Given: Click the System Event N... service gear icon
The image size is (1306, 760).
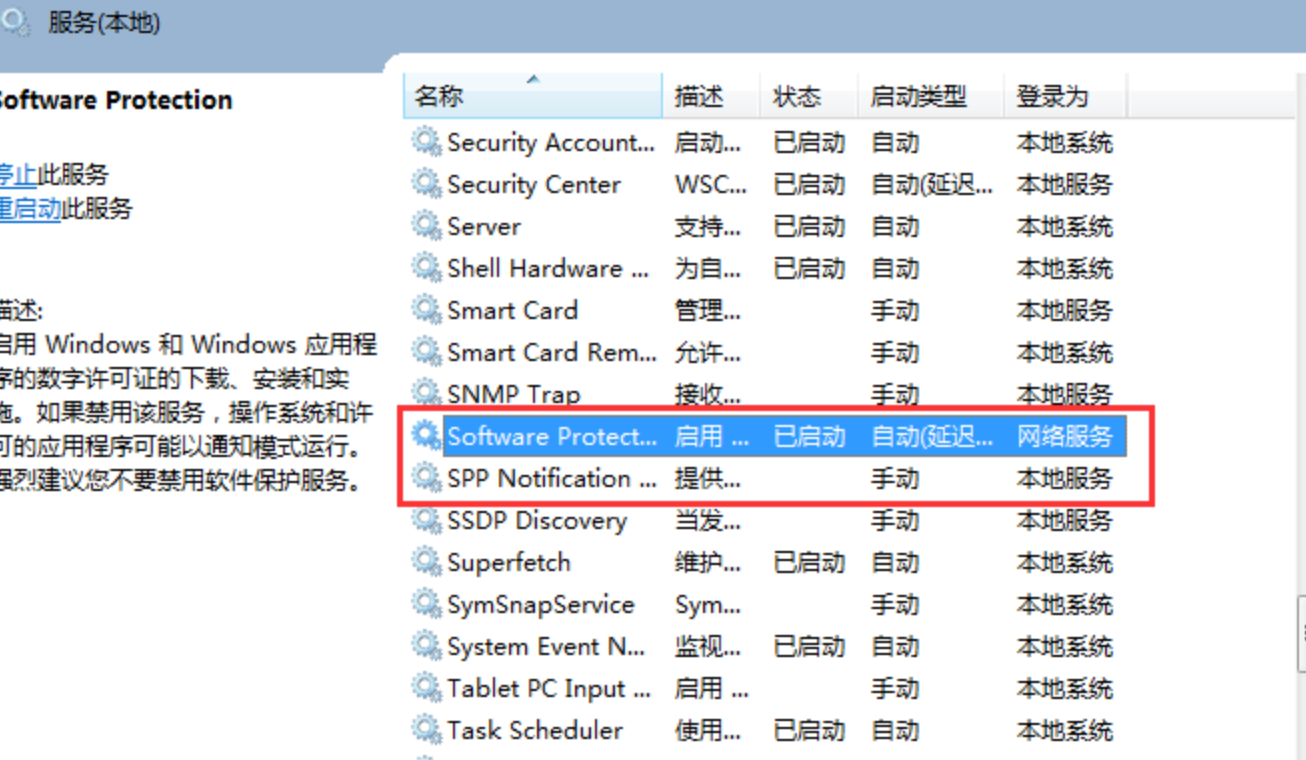Looking at the screenshot, I should pos(427,646).
